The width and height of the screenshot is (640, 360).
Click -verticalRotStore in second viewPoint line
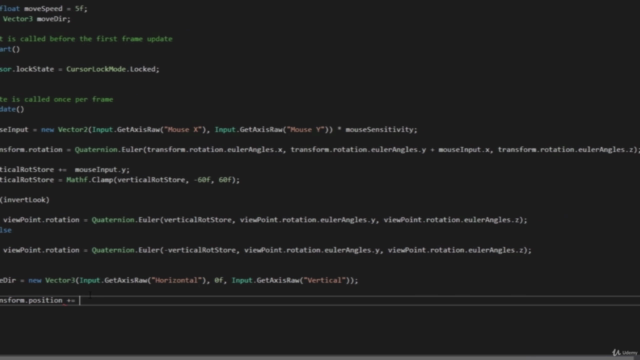point(200,250)
